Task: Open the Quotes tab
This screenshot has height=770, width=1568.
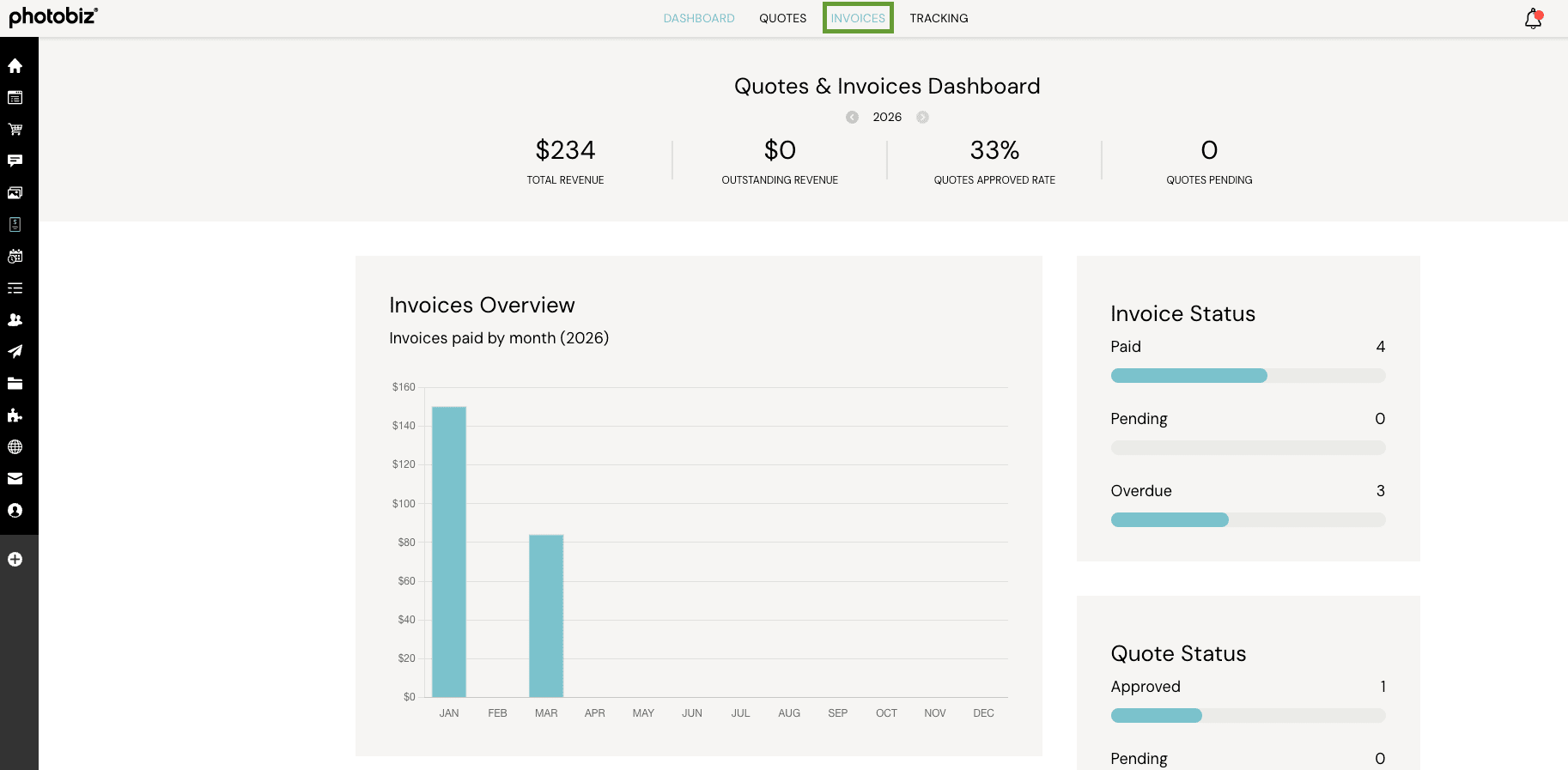Action: click(783, 18)
